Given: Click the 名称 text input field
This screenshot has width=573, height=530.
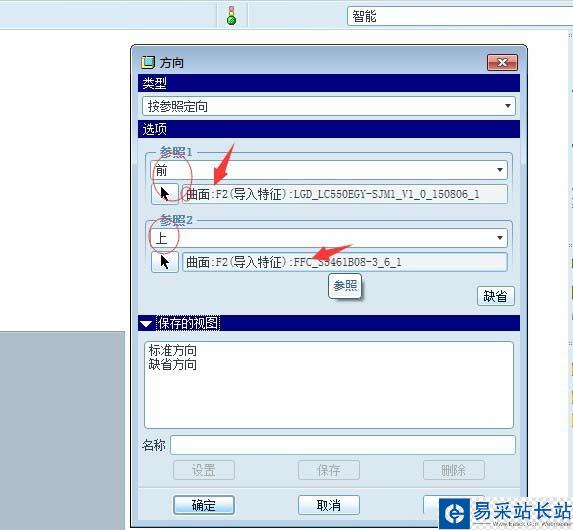Looking at the screenshot, I should (x=343, y=445).
